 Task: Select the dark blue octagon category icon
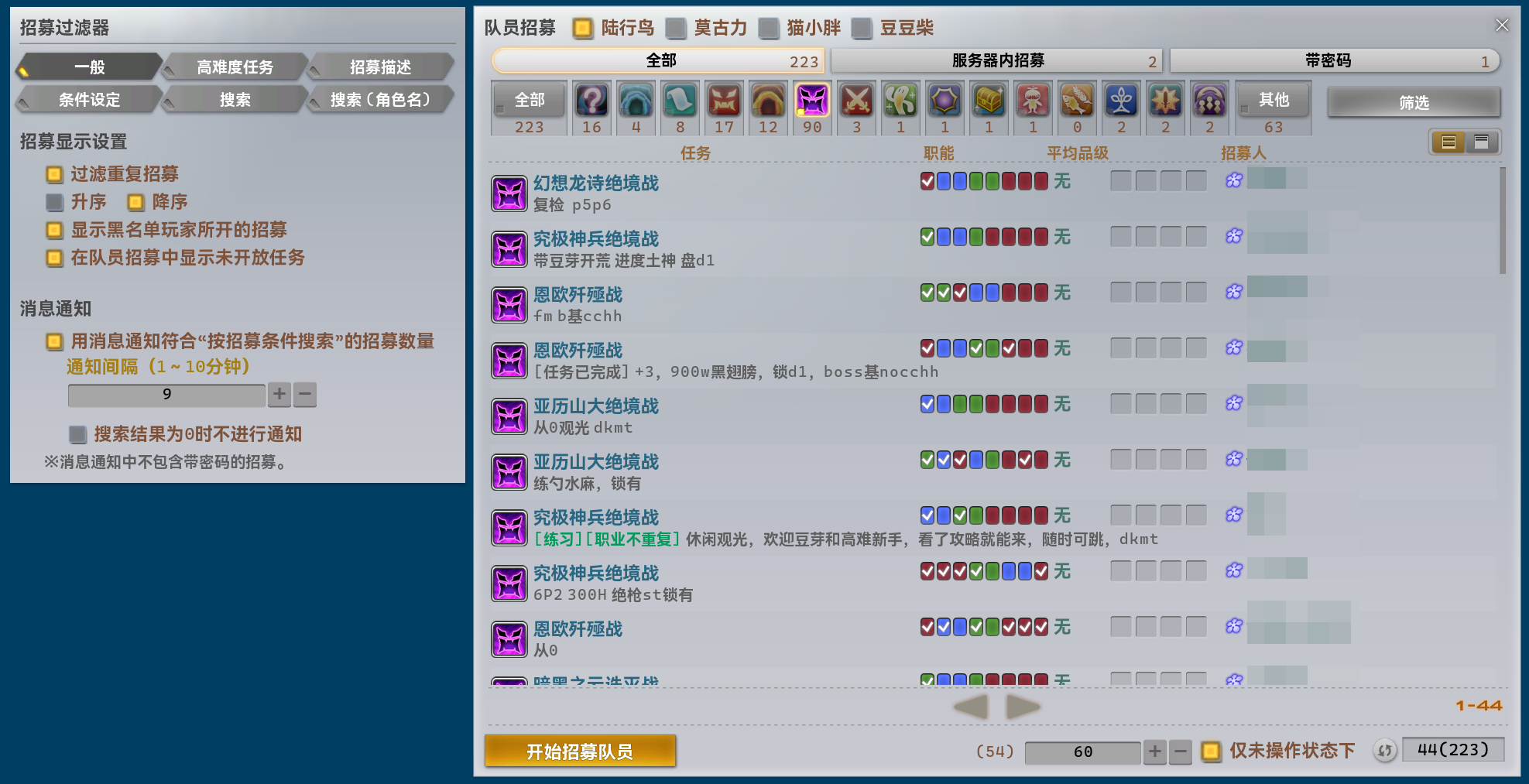[944, 101]
